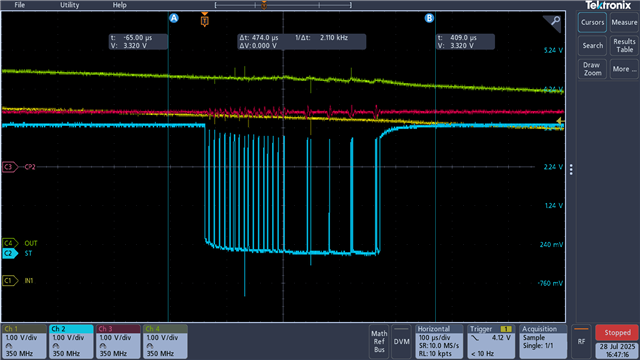
Task: Open the Horizontal settings badge
Action: pyautogui.click(x=439, y=342)
